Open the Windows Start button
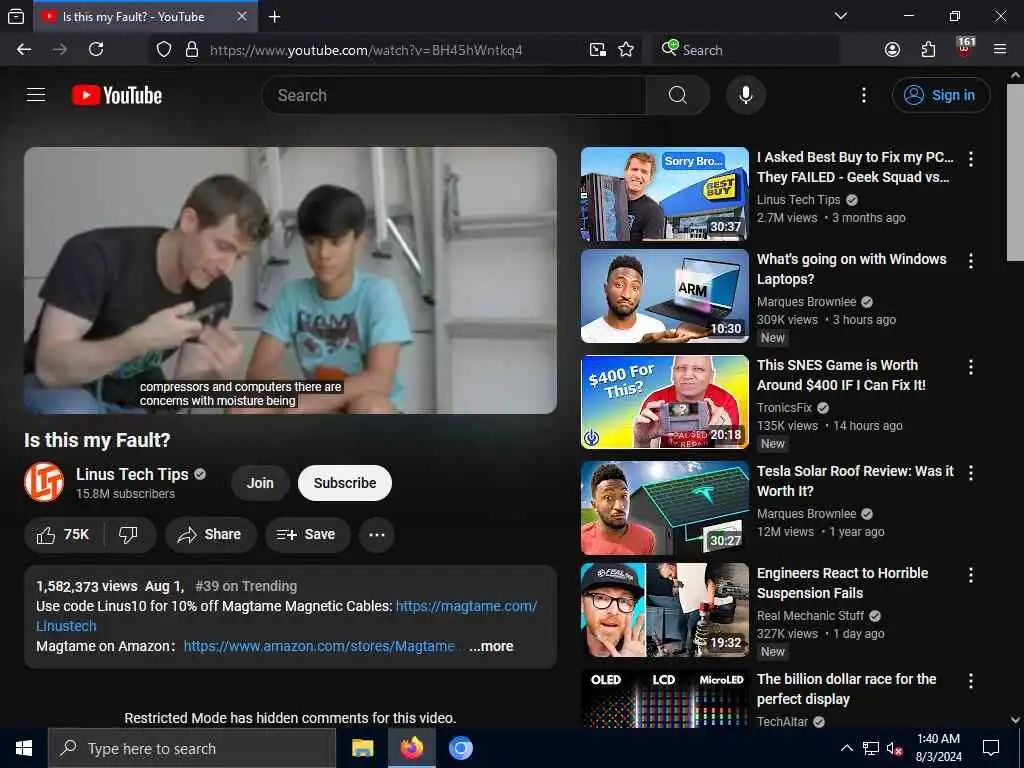The image size is (1024, 768). pos(24,748)
